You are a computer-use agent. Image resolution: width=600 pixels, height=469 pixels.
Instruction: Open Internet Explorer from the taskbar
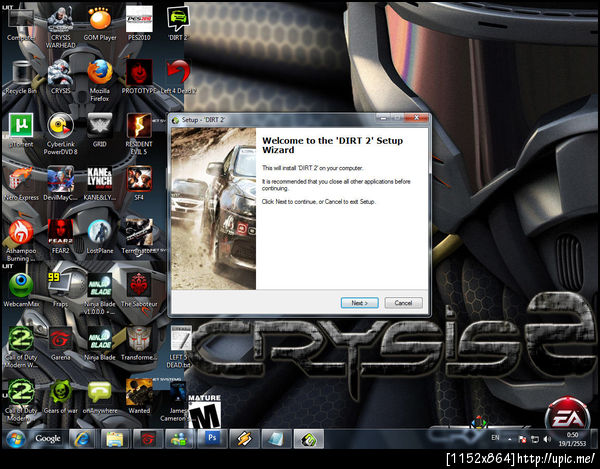tap(82, 439)
